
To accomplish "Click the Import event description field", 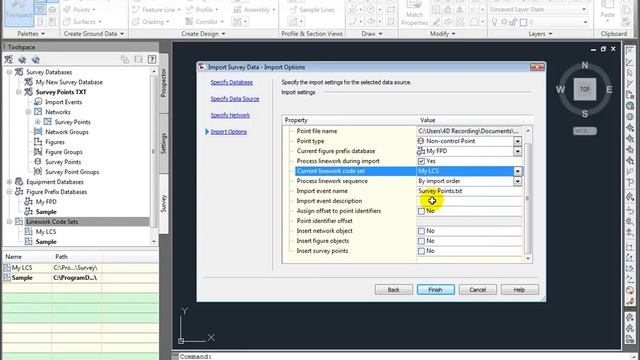I will tap(469, 201).
